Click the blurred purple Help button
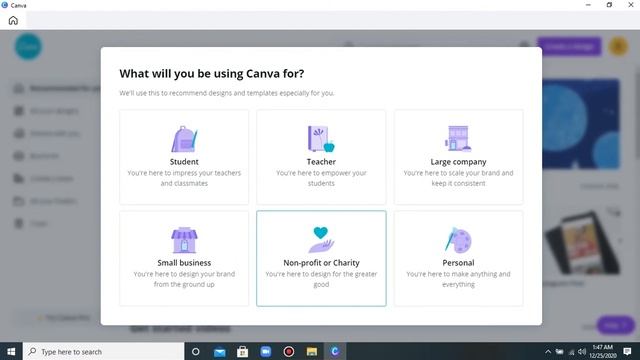 point(616,325)
